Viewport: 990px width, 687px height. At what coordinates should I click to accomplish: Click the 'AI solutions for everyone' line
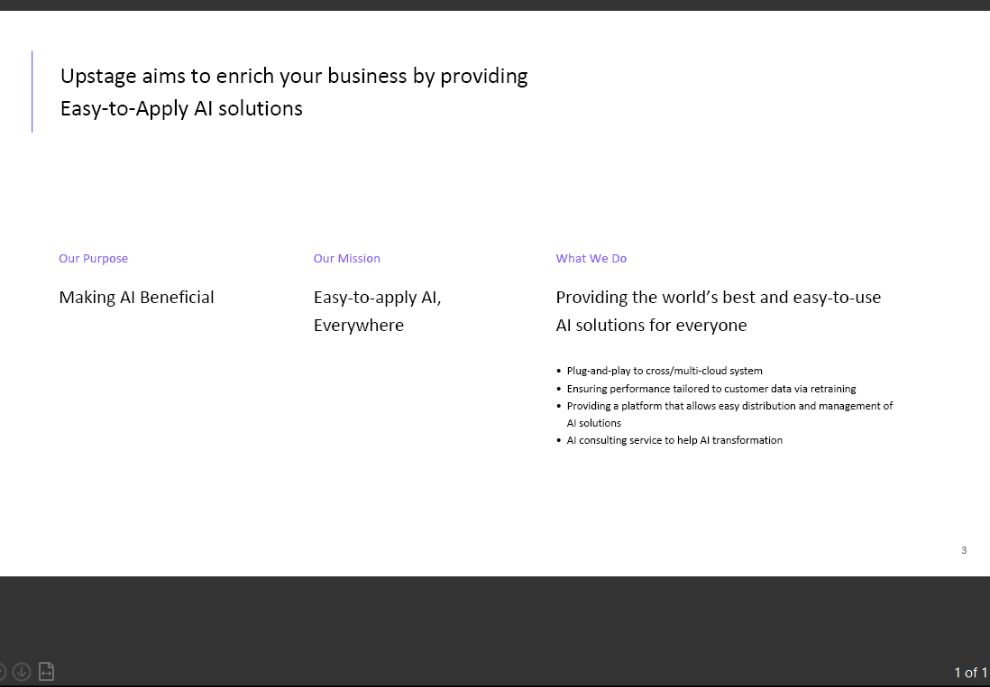[651, 325]
